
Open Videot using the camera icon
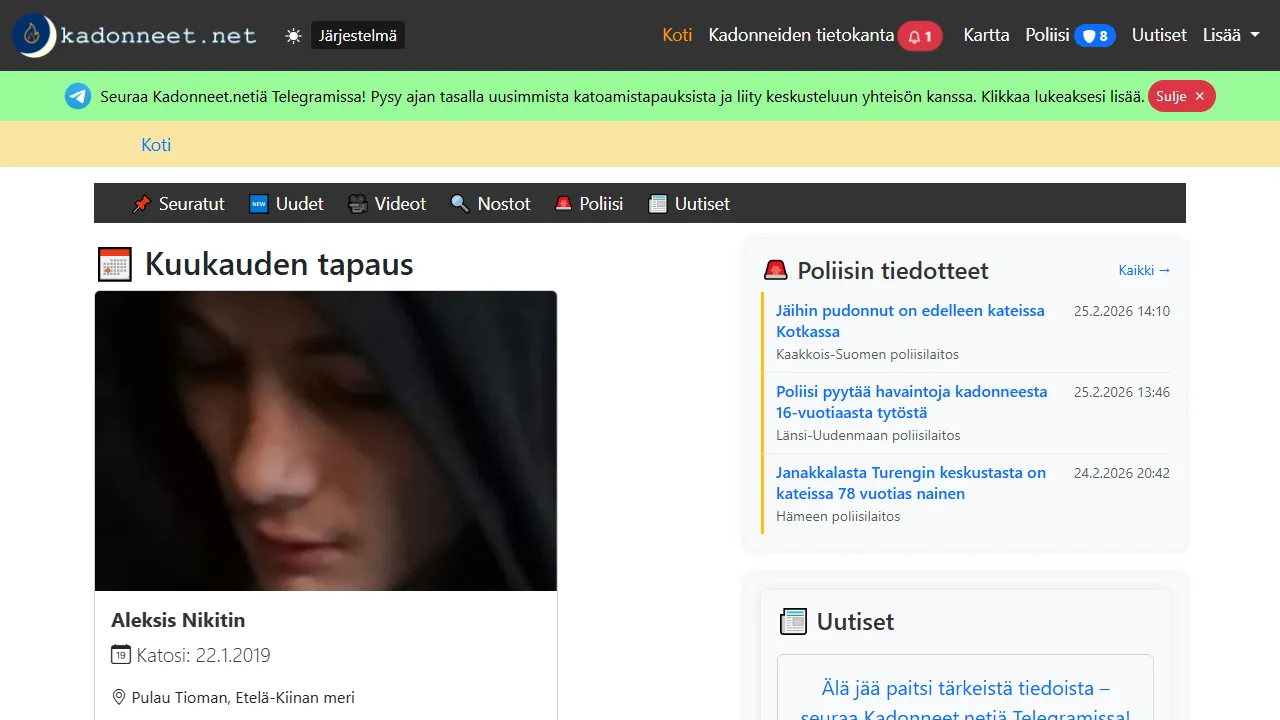(x=357, y=203)
